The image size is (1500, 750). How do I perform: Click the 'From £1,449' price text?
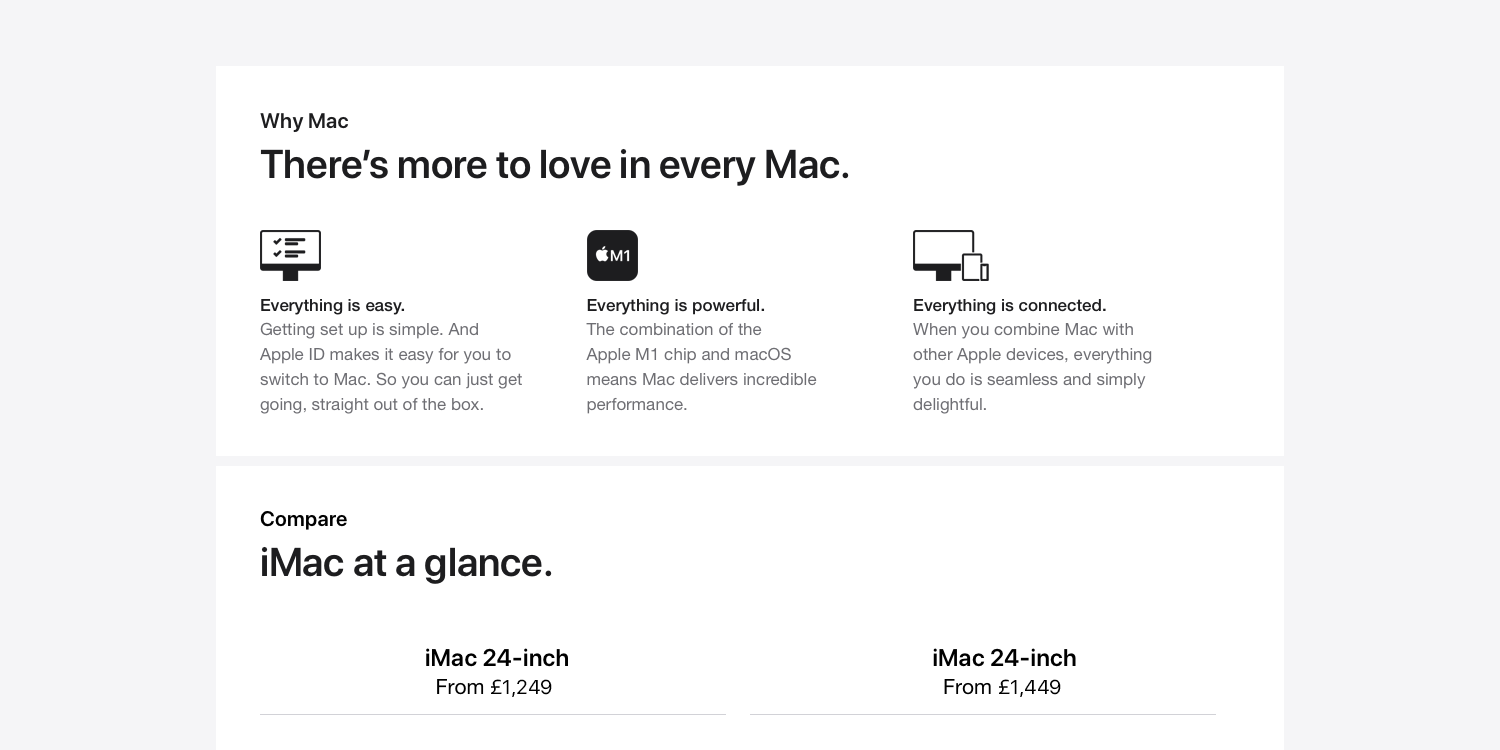pyautogui.click(x=1002, y=687)
